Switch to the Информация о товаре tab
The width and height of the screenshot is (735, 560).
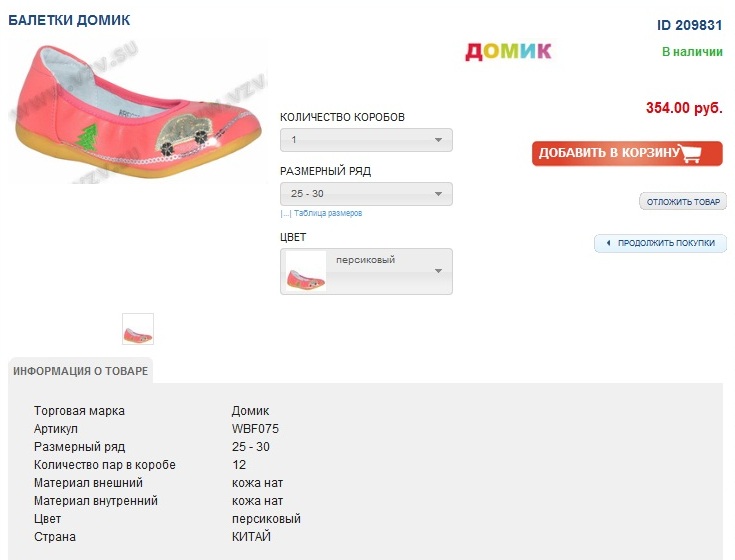(81, 371)
